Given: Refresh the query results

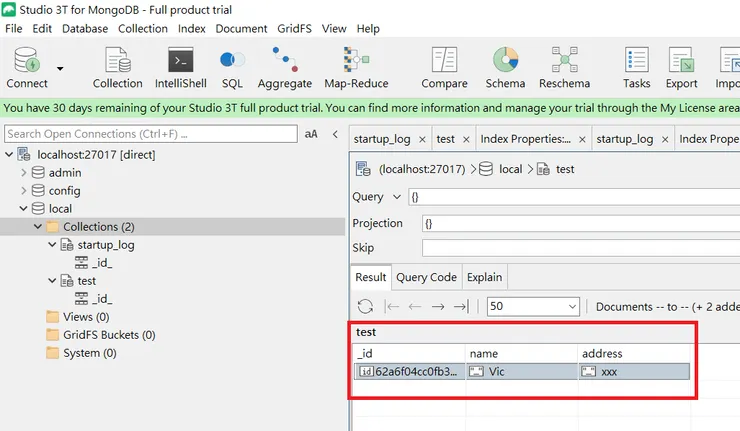Looking at the screenshot, I should 365,307.
